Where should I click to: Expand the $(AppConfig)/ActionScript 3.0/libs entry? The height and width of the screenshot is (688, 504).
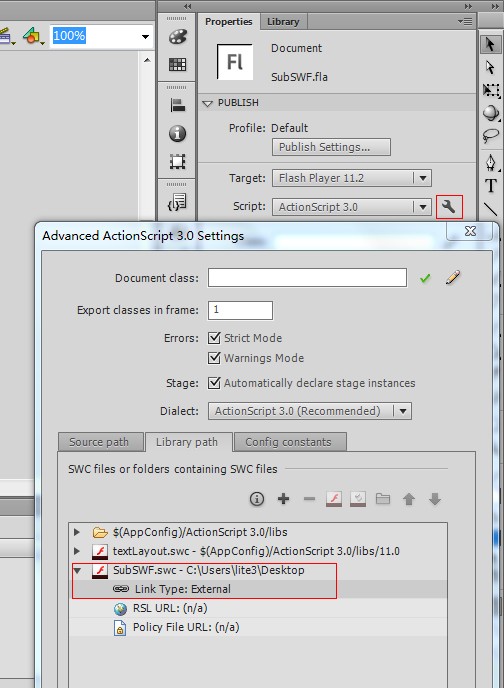click(x=77, y=532)
